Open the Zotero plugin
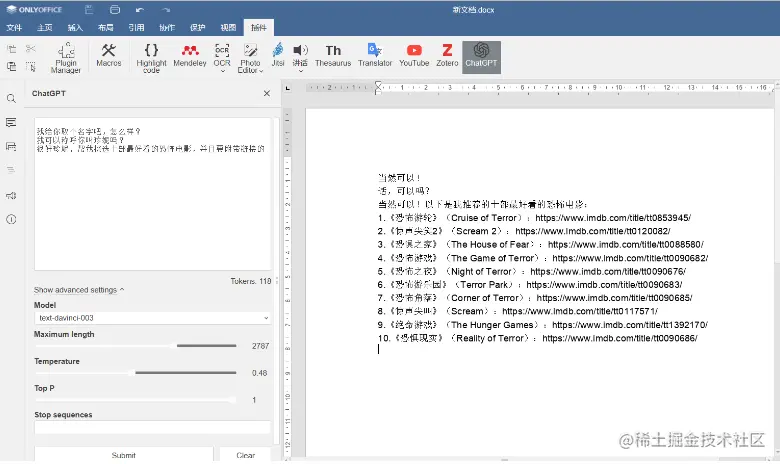The width and height of the screenshot is (780, 464). (x=447, y=55)
